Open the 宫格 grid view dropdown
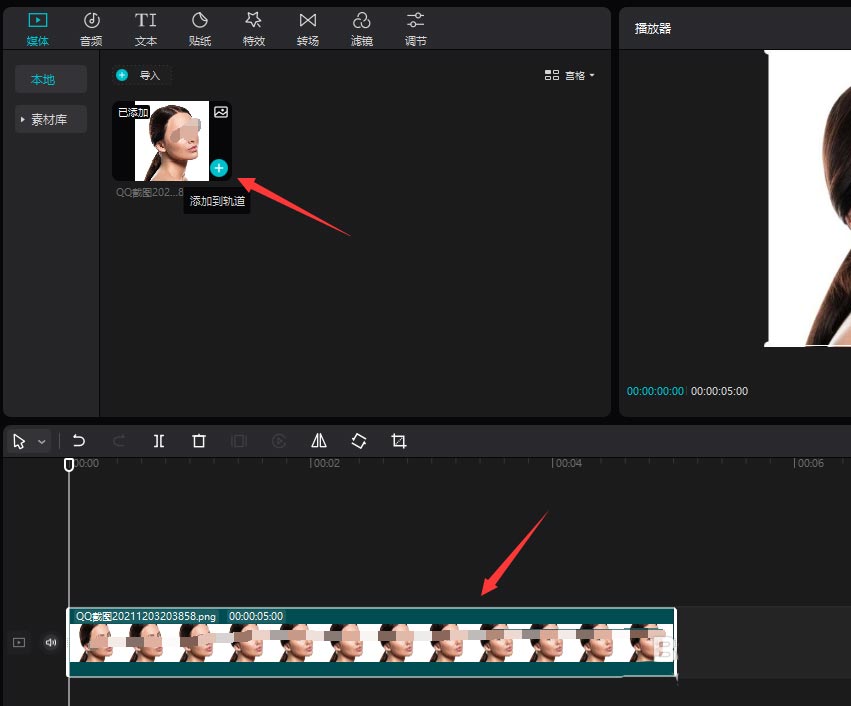 coord(570,75)
